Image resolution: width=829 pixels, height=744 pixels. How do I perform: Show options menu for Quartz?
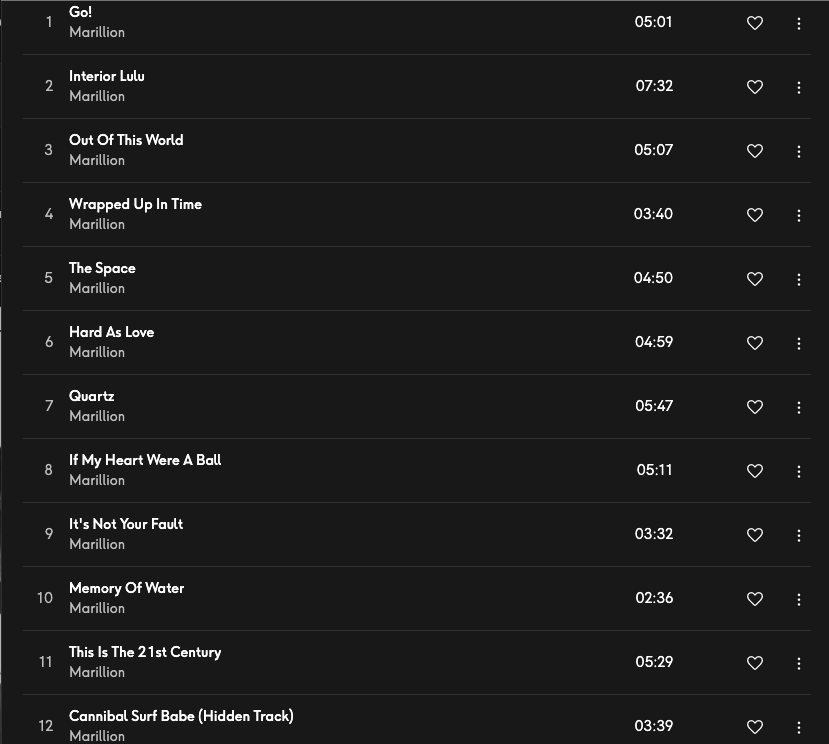799,407
